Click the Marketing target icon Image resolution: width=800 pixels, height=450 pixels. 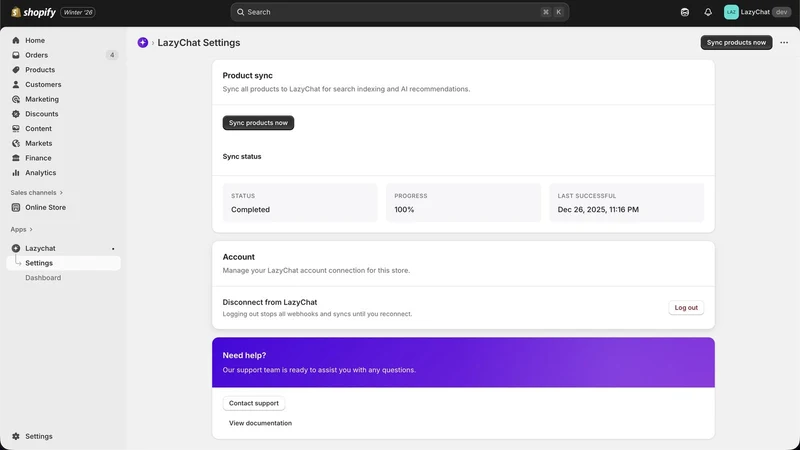(x=16, y=99)
